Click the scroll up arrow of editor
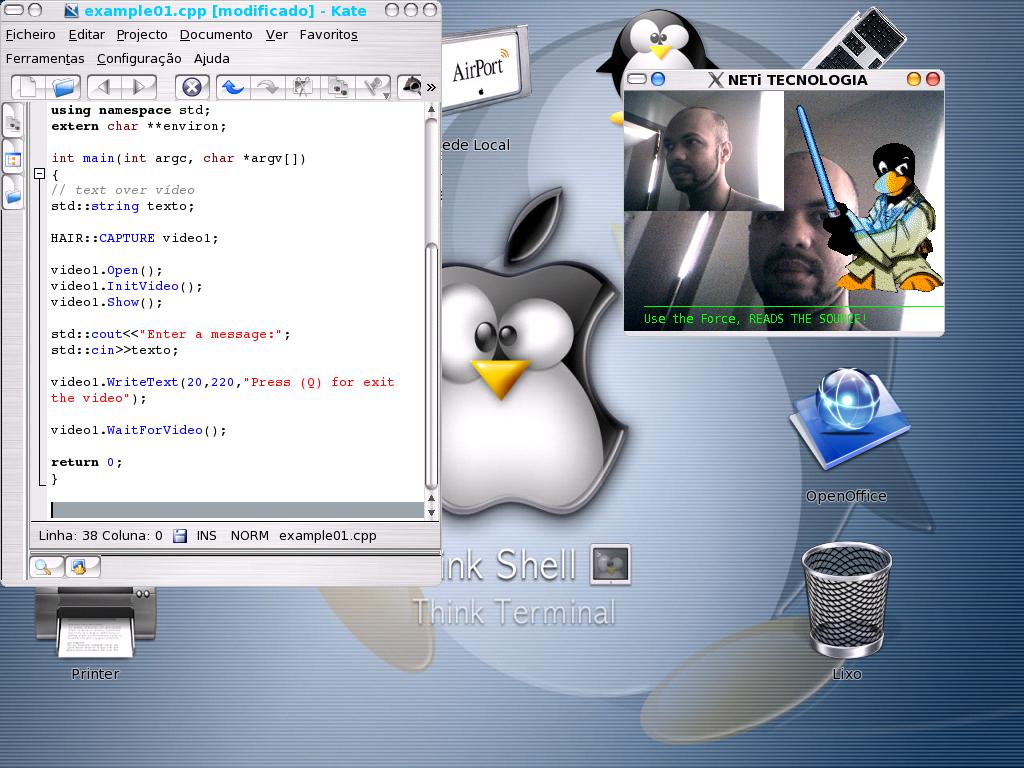Viewport: 1024px width, 768px height. tap(431, 110)
